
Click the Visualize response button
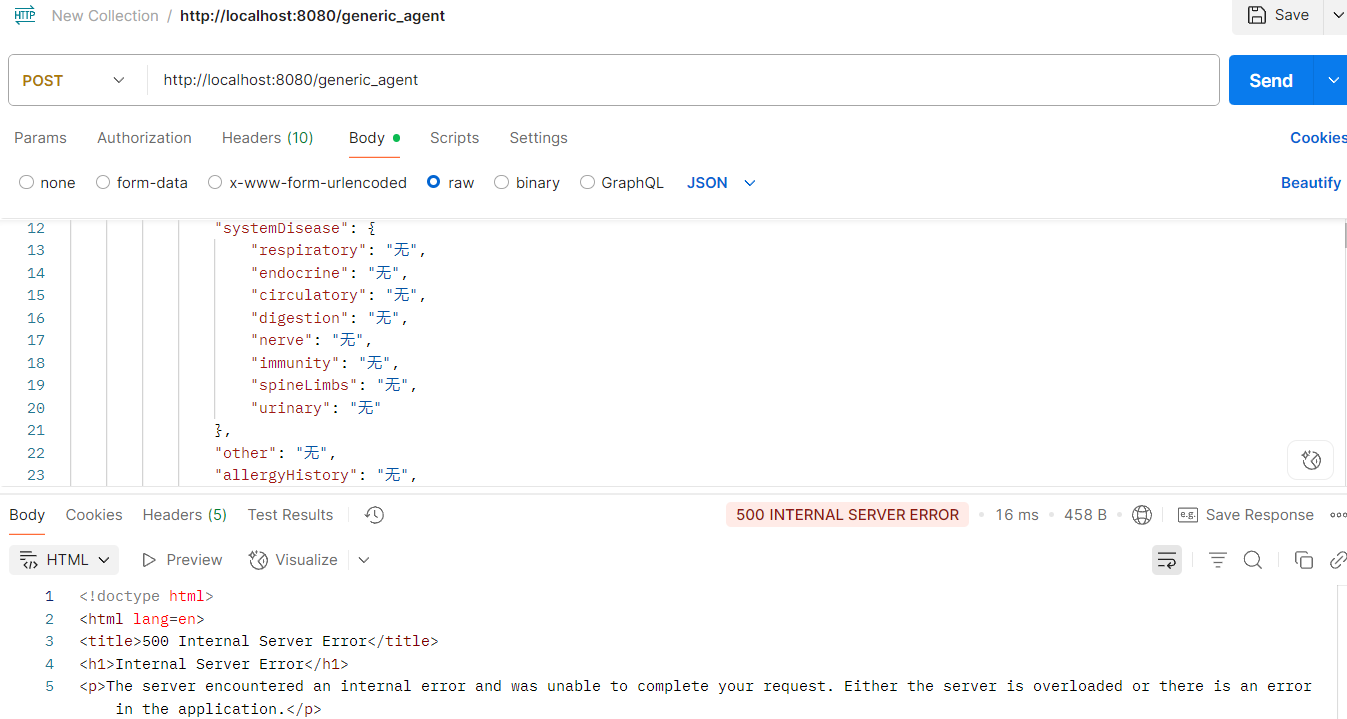point(293,560)
